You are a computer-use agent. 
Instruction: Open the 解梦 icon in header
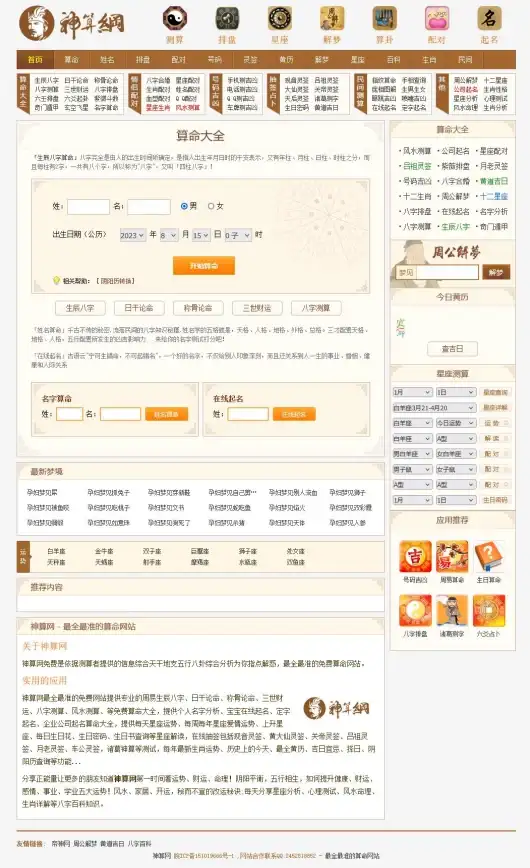(x=332, y=19)
